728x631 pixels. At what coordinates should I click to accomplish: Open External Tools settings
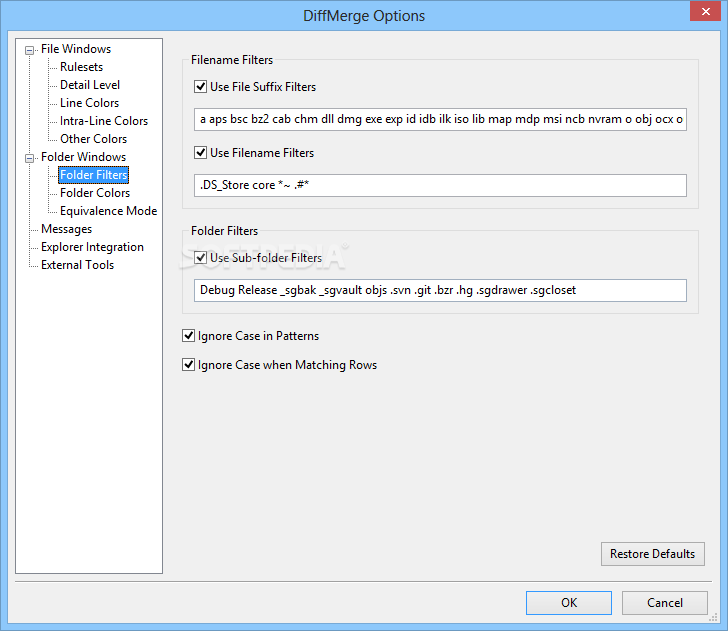[x=77, y=265]
